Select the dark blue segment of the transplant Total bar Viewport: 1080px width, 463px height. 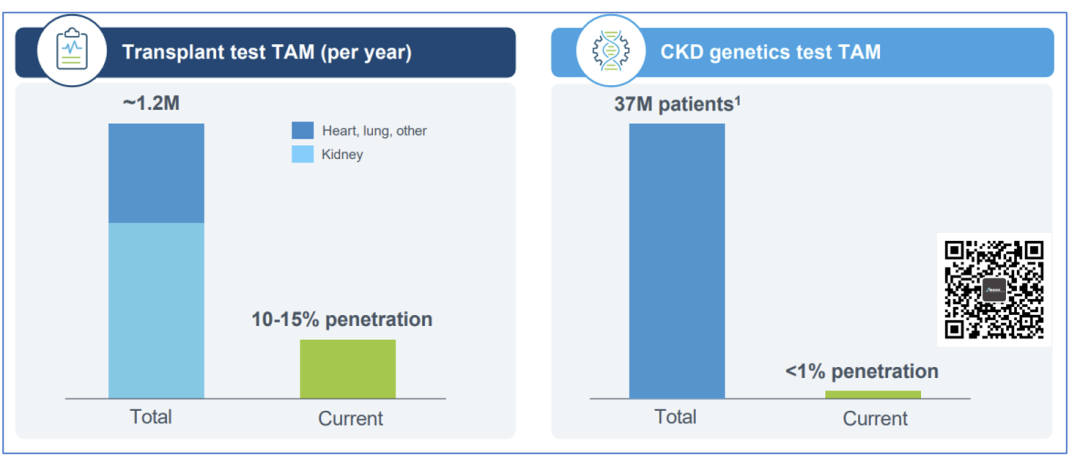(x=156, y=173)
